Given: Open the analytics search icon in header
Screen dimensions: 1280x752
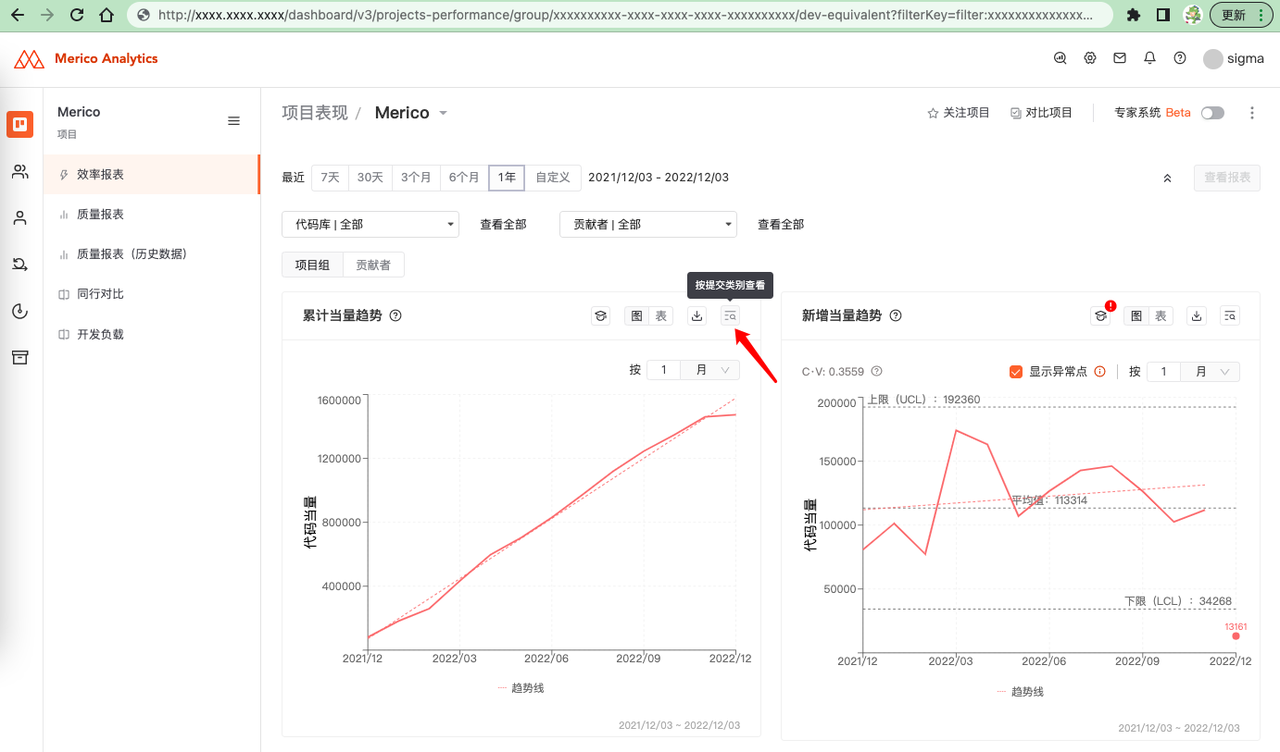Looking at the screenshot, I should coord(1060,58).
